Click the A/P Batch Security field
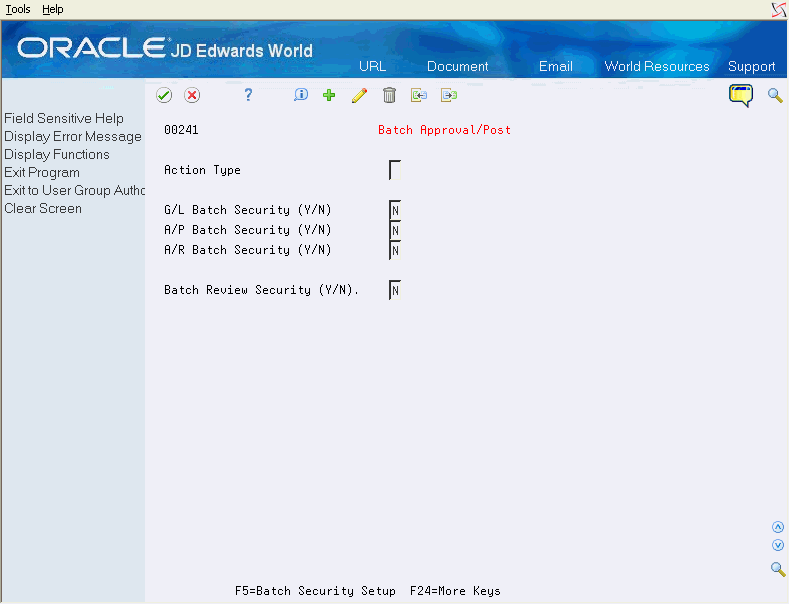Screen dimensions: 789x604 tap(395, 230)
